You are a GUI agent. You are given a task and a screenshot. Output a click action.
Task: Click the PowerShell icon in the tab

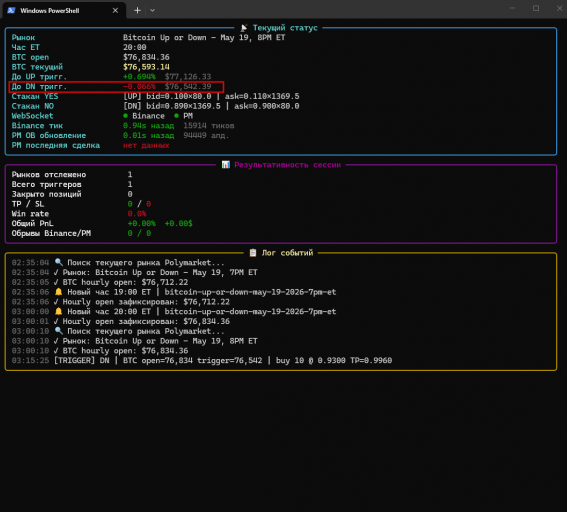[12, 10]
